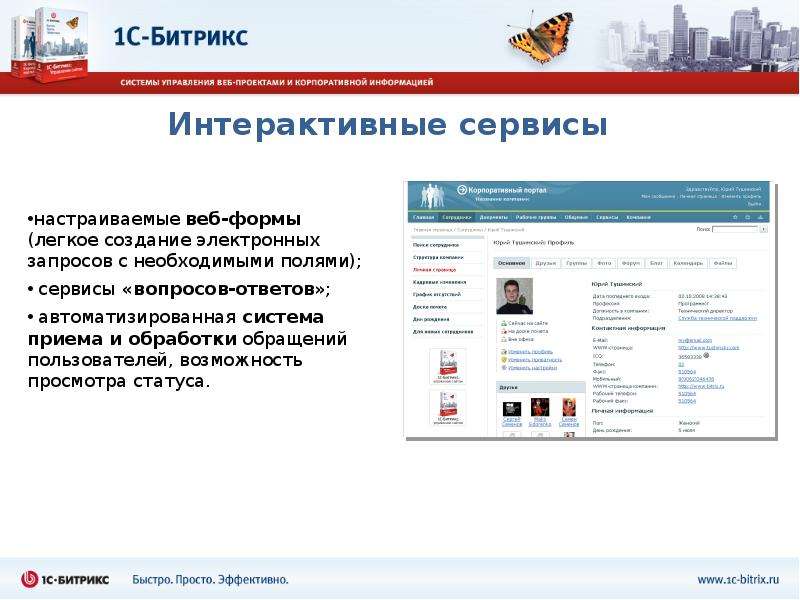Click the employee profile photo
Image resolution: width=800 pixels, height=600 pixels.
tap(514, 296)
